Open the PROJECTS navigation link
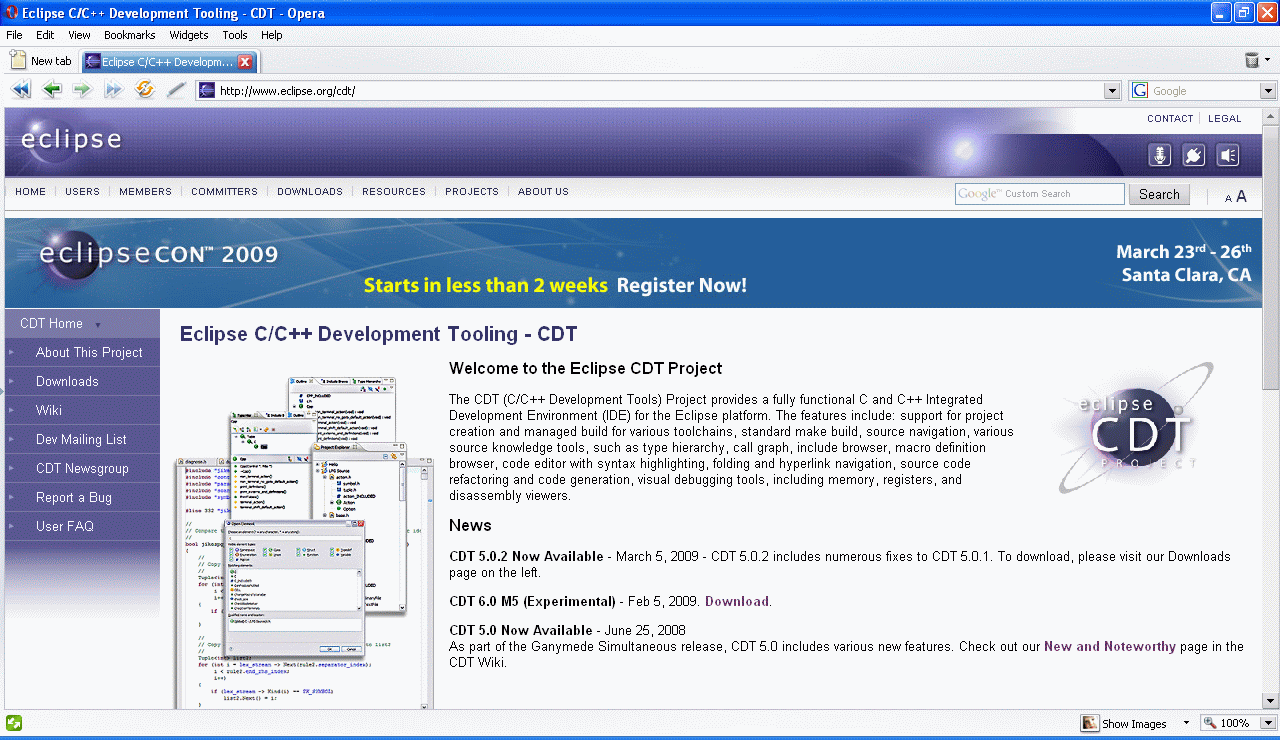The image size is (1280, 740). pos(472,191)
